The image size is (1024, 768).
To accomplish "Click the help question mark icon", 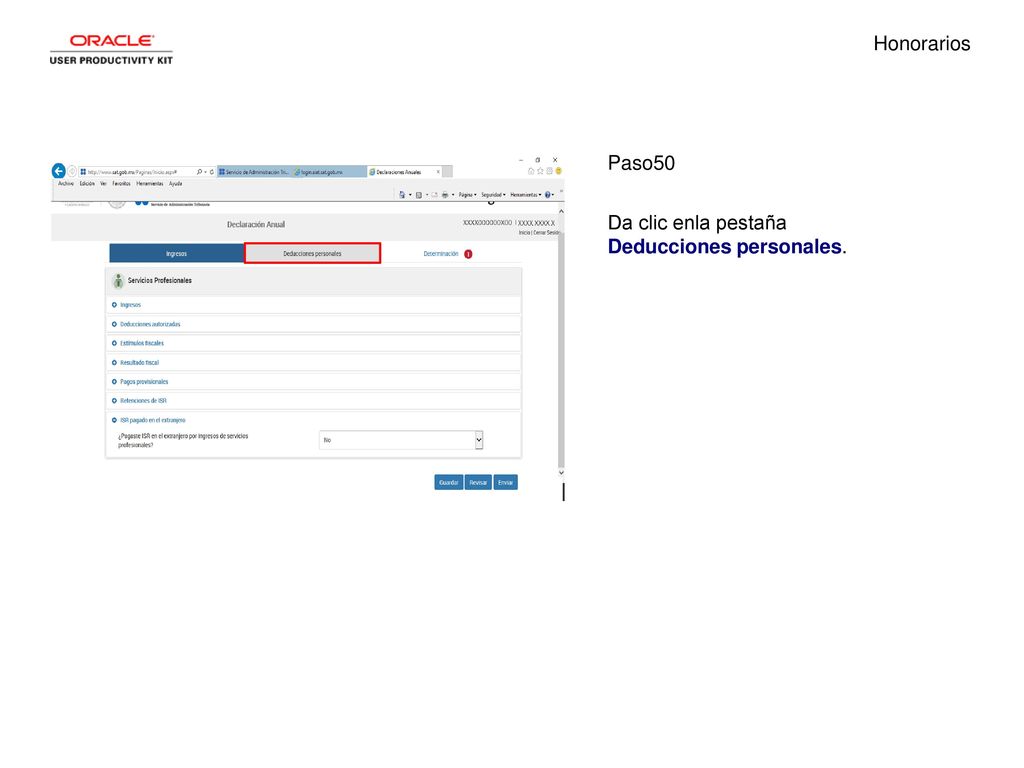I will (547, 195).
